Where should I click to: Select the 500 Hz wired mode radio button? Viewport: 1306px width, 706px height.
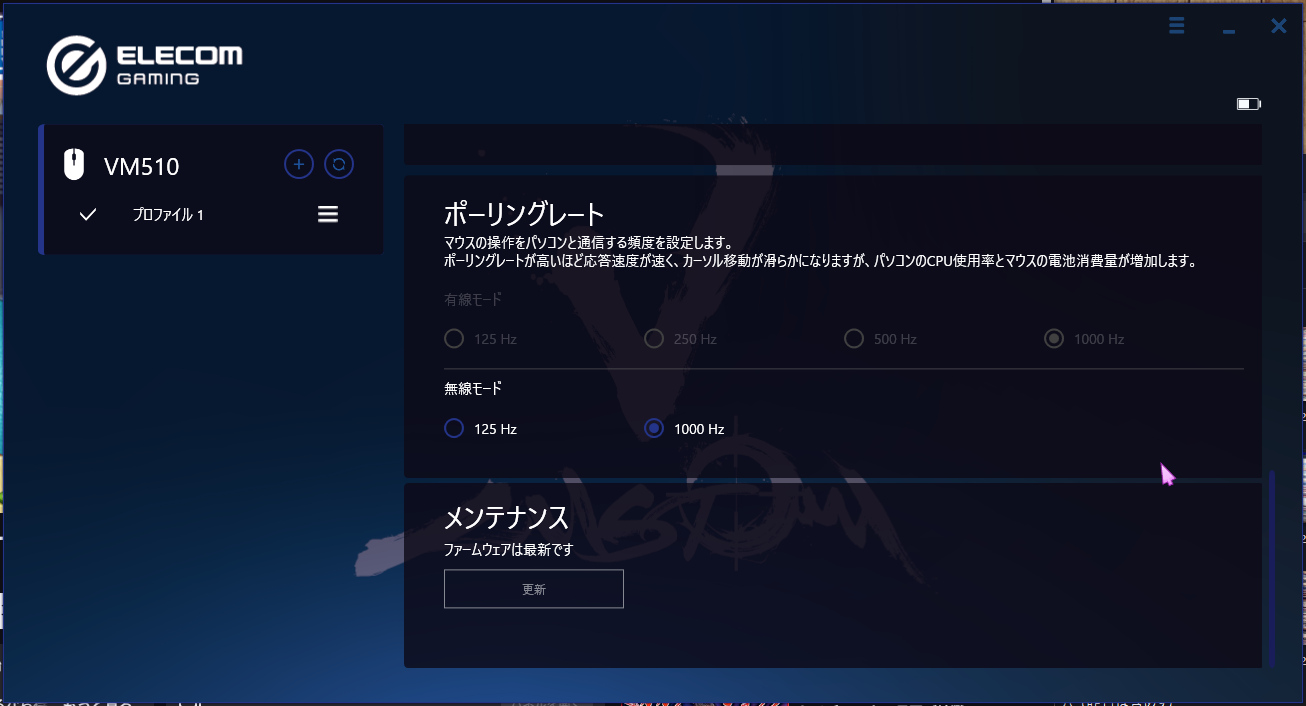pos(854,338)
